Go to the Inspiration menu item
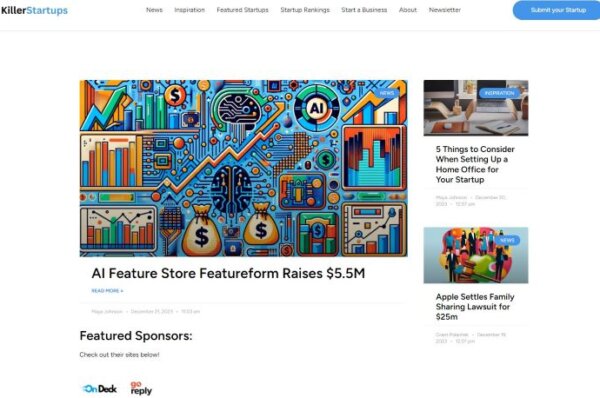The width and height of the screenshot is (600, 398). [189, 10]
